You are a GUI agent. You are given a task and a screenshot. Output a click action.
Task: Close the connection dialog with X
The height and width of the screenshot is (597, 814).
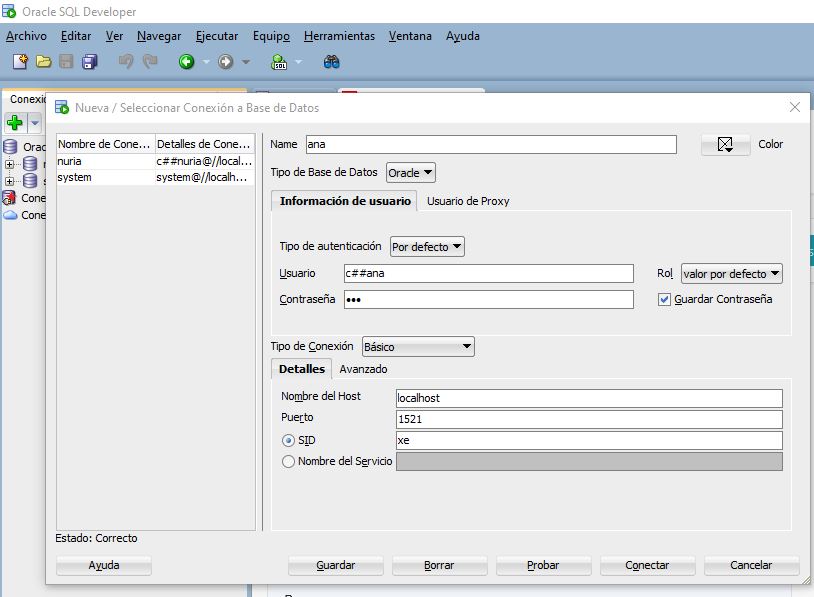(x=794, y=107)
